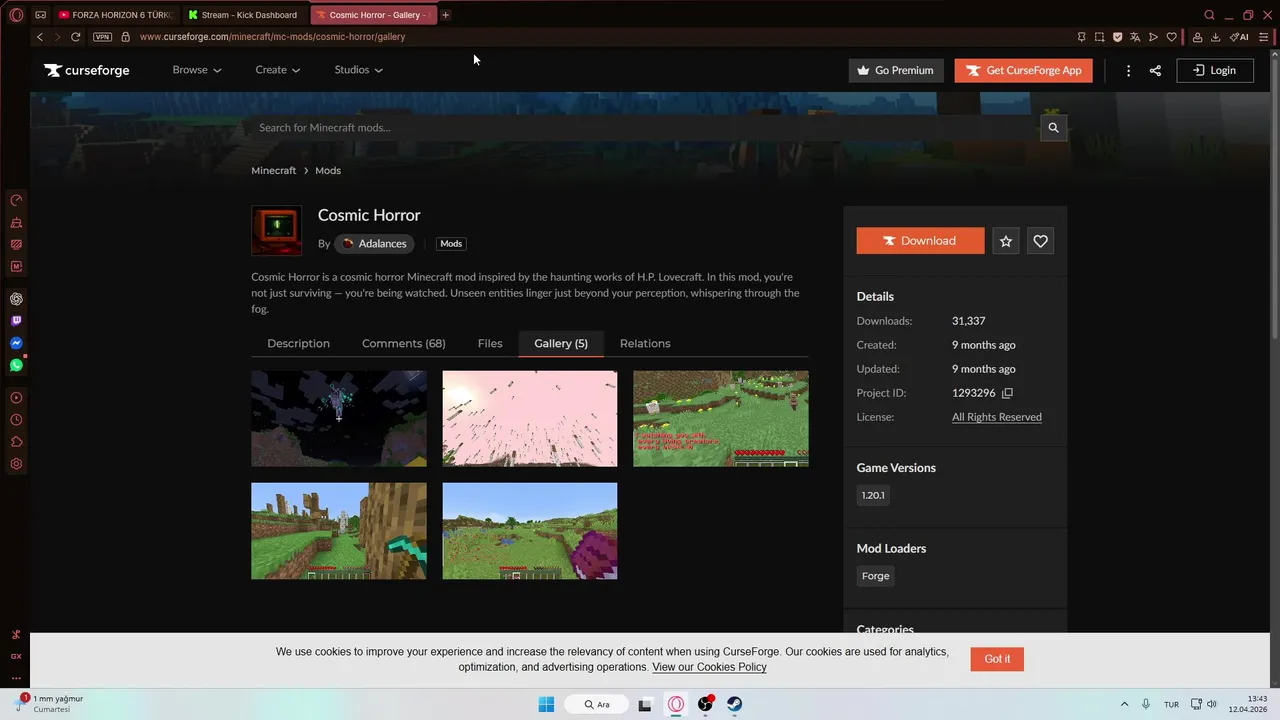Image resolution: width=1280 pixels, height=720 pixels.
Task: Switch to FORZA HORIZON 6 browser tab
Action: pyautogui.click(x=115, y=15)
